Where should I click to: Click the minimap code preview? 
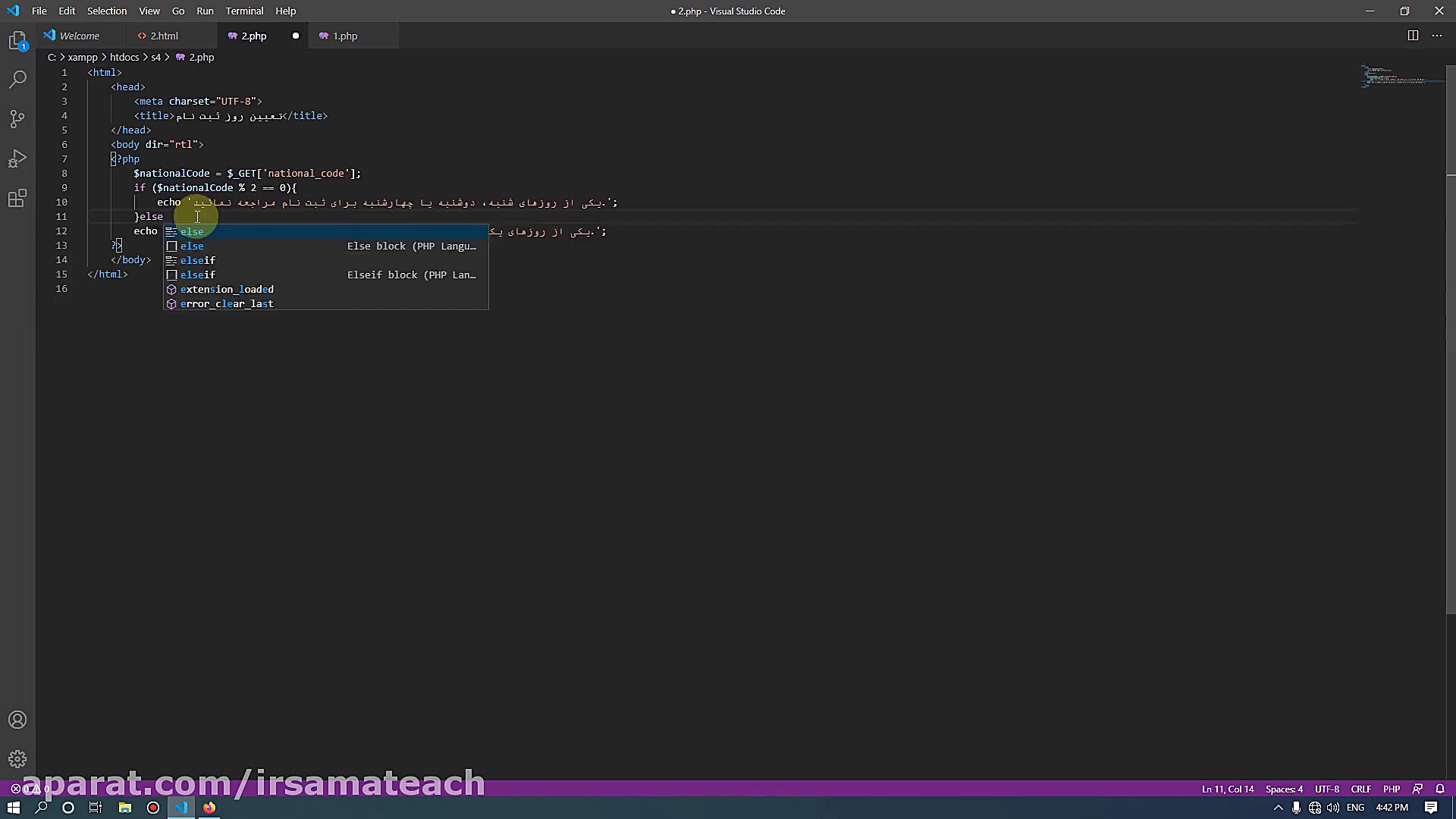pyautogui.click(x=1395, y=77)
